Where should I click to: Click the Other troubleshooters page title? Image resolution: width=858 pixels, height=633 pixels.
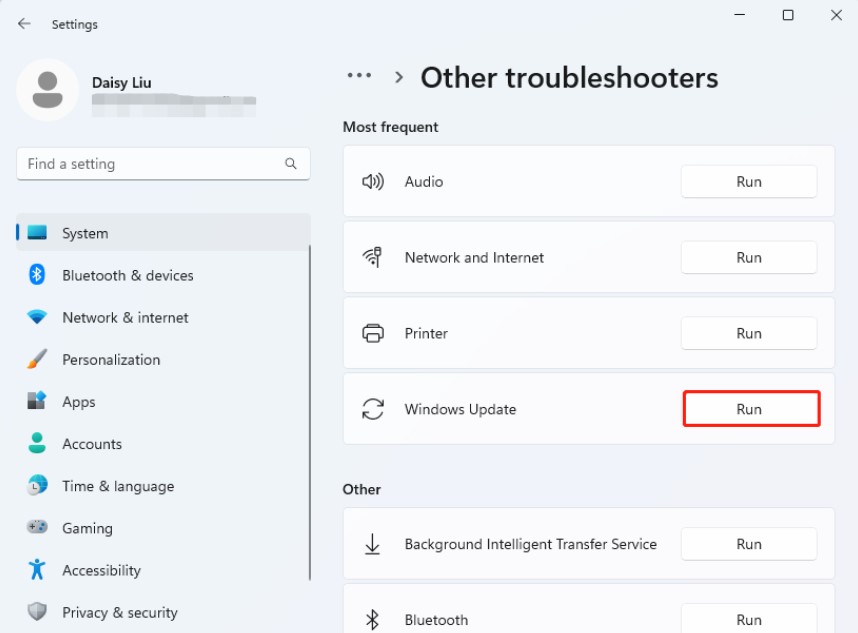click(x=569, y=77)
